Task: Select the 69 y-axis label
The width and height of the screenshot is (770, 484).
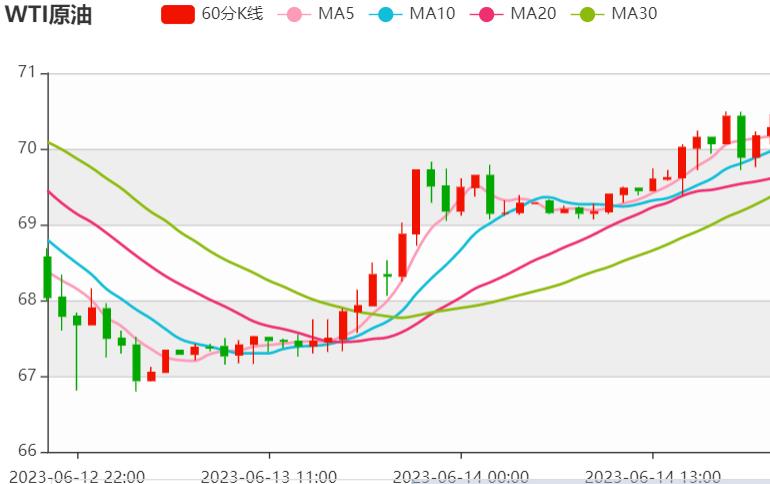Action: pos(27,224)
